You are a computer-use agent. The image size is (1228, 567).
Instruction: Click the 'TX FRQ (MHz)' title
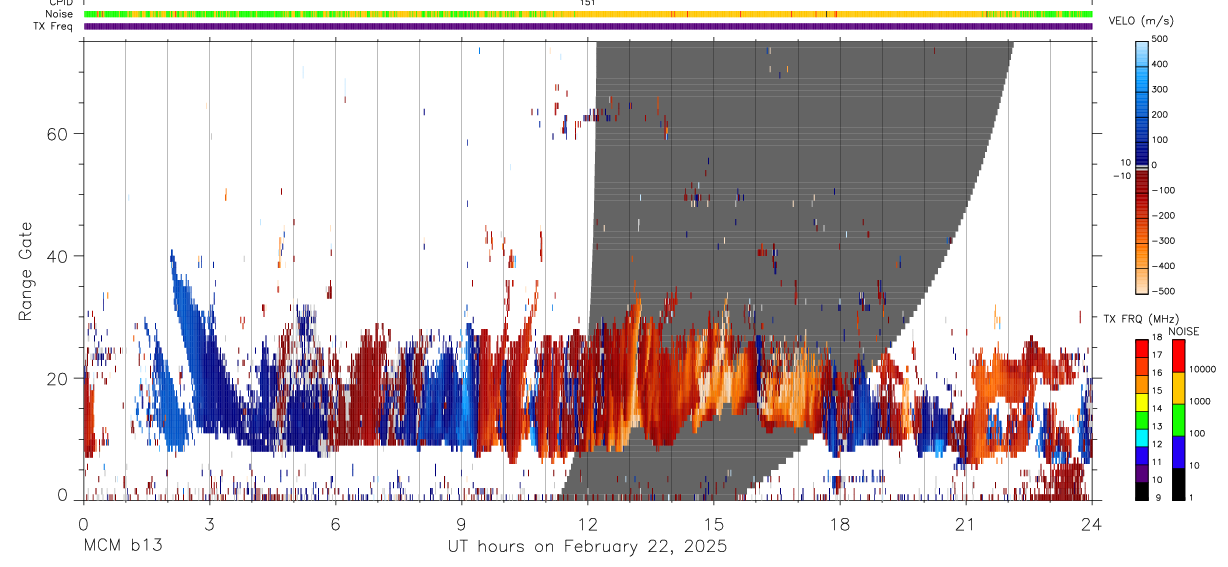click(x=1142, y=319)
